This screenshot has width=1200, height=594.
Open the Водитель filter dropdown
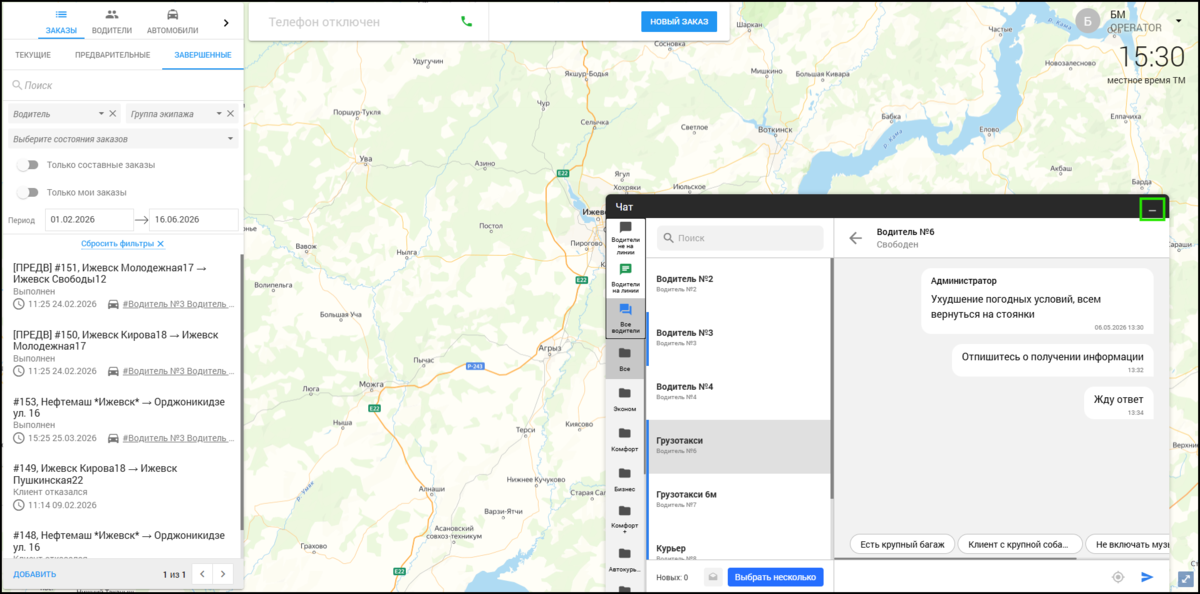pyautogui.click(x=58, y=114)
